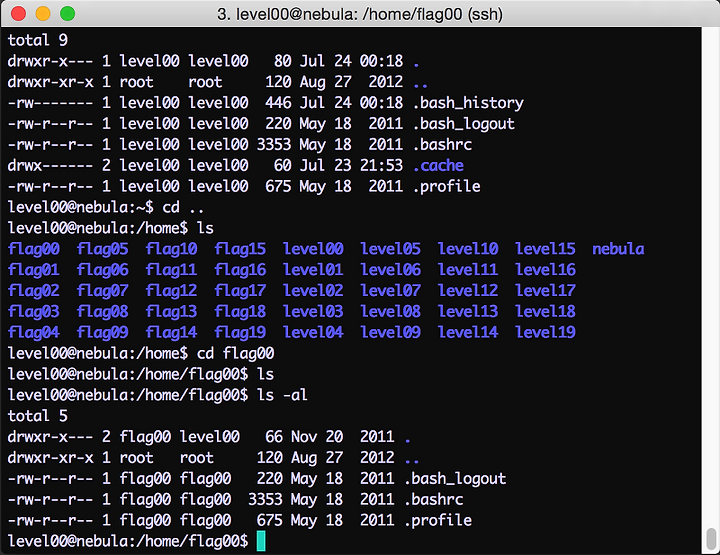Click the level09 directory name
This screenshot has width=720, height=555.
[391, 332]
